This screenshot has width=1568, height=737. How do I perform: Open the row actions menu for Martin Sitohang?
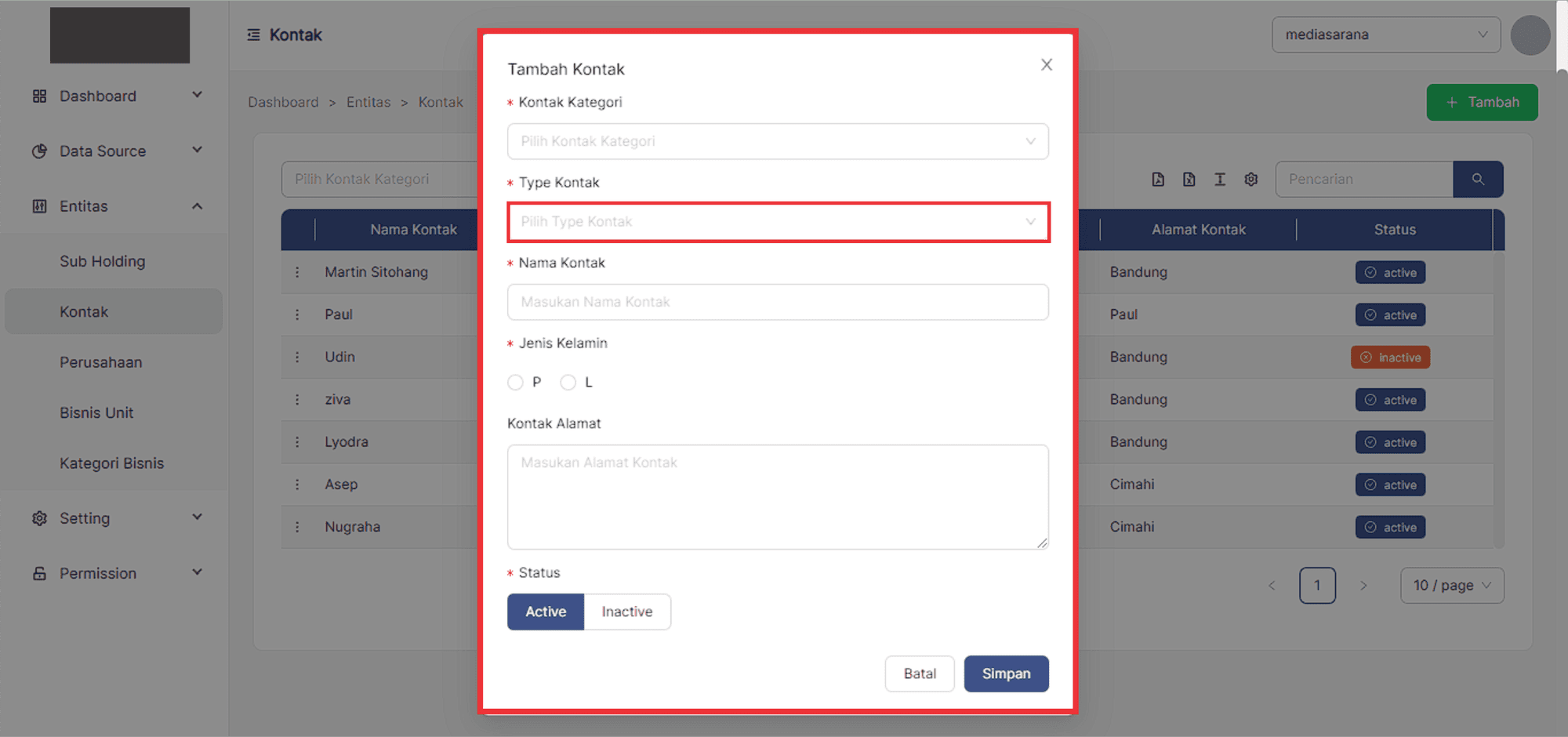coord(298,272)
